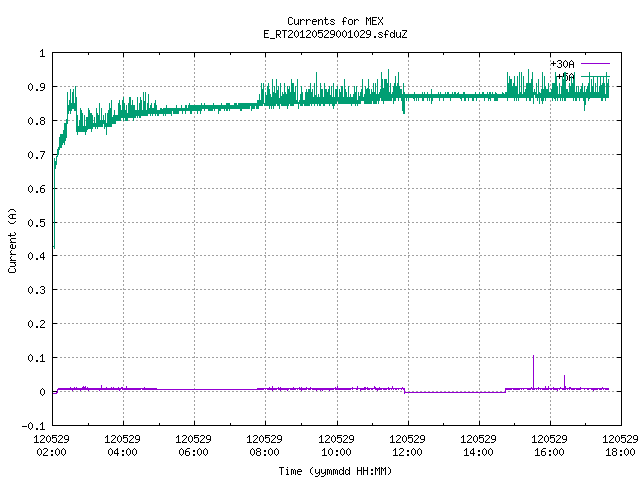Select the +30A legend label
The image size is (640, 480).
tap(562, 64)
